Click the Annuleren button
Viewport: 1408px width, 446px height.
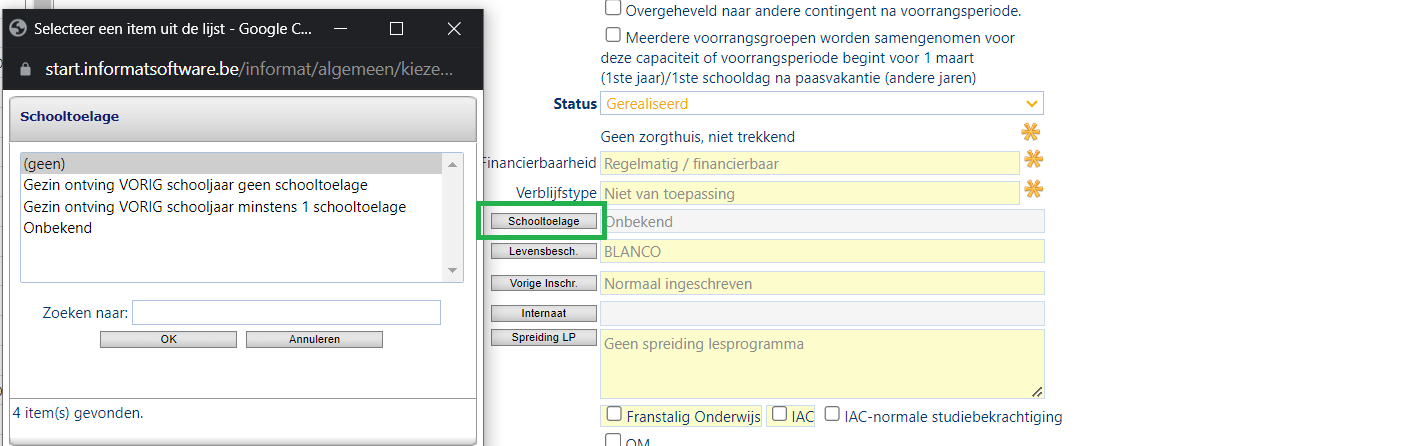click(314, 339)
